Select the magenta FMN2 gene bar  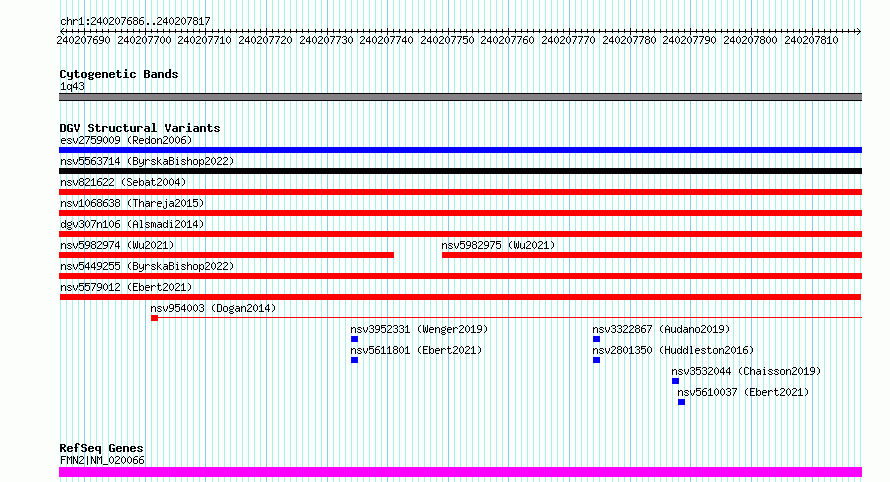pos(460,472)
